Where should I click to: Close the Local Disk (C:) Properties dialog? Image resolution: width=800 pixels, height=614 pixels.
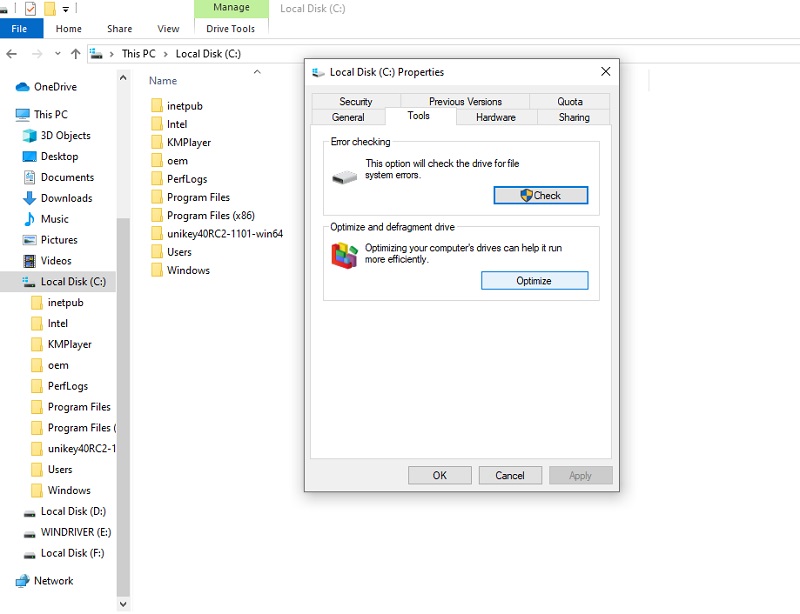tap(606, 71)
